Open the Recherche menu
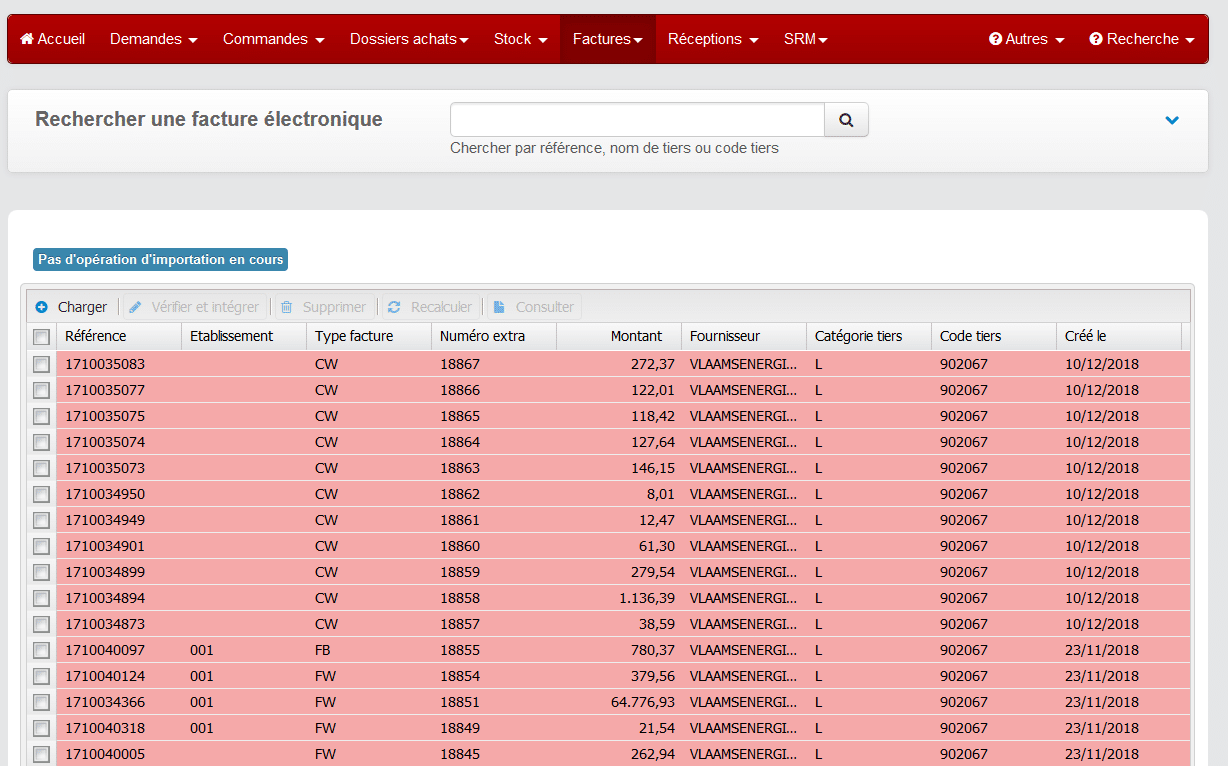Viewport: 1228px width, 766px height. pos(1142,39)
